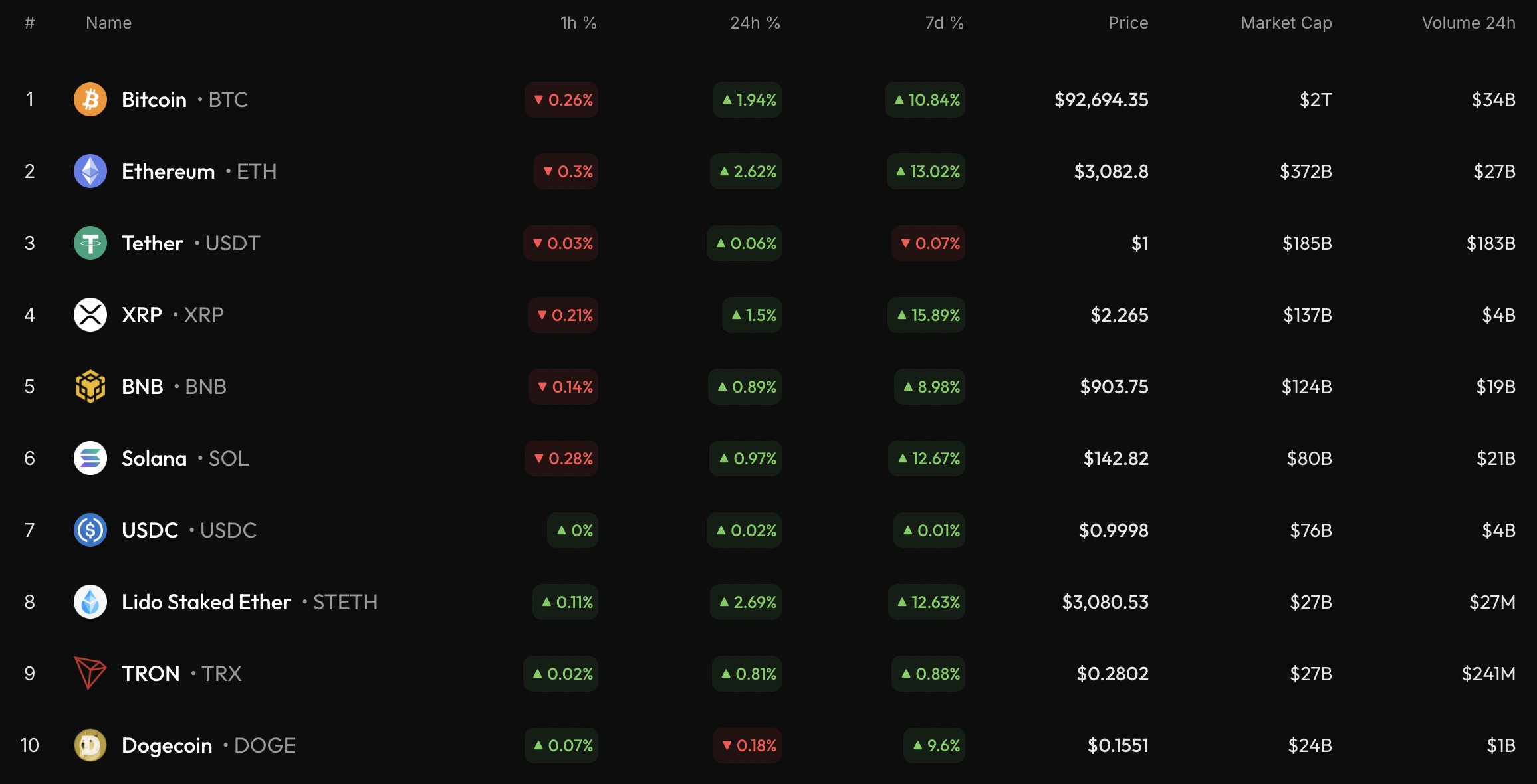Click Dogecoin's red 0.18% 24h badge
1537x784 pixels.
click(748, 745)
